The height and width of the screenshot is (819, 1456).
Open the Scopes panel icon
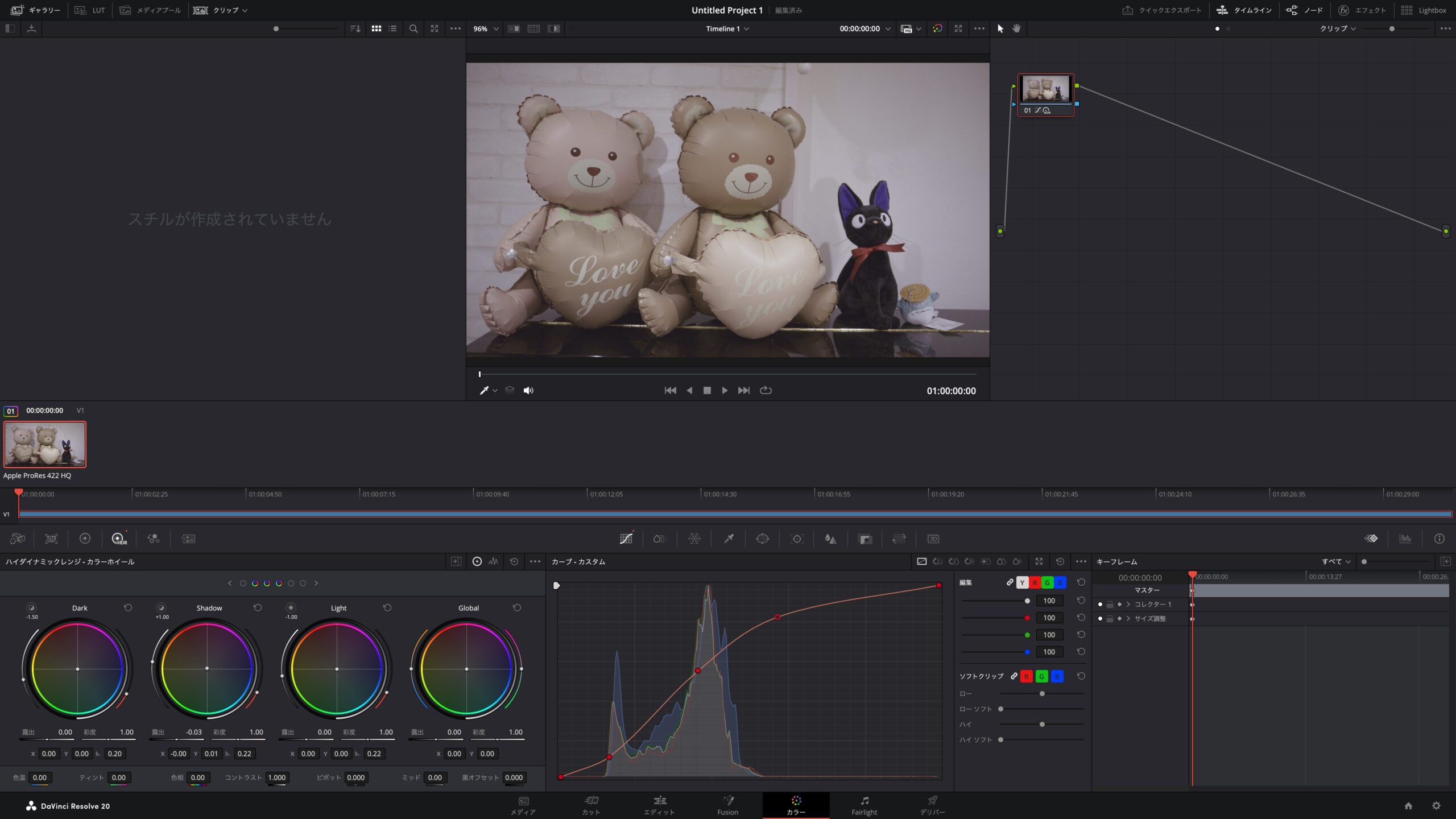1405,539
